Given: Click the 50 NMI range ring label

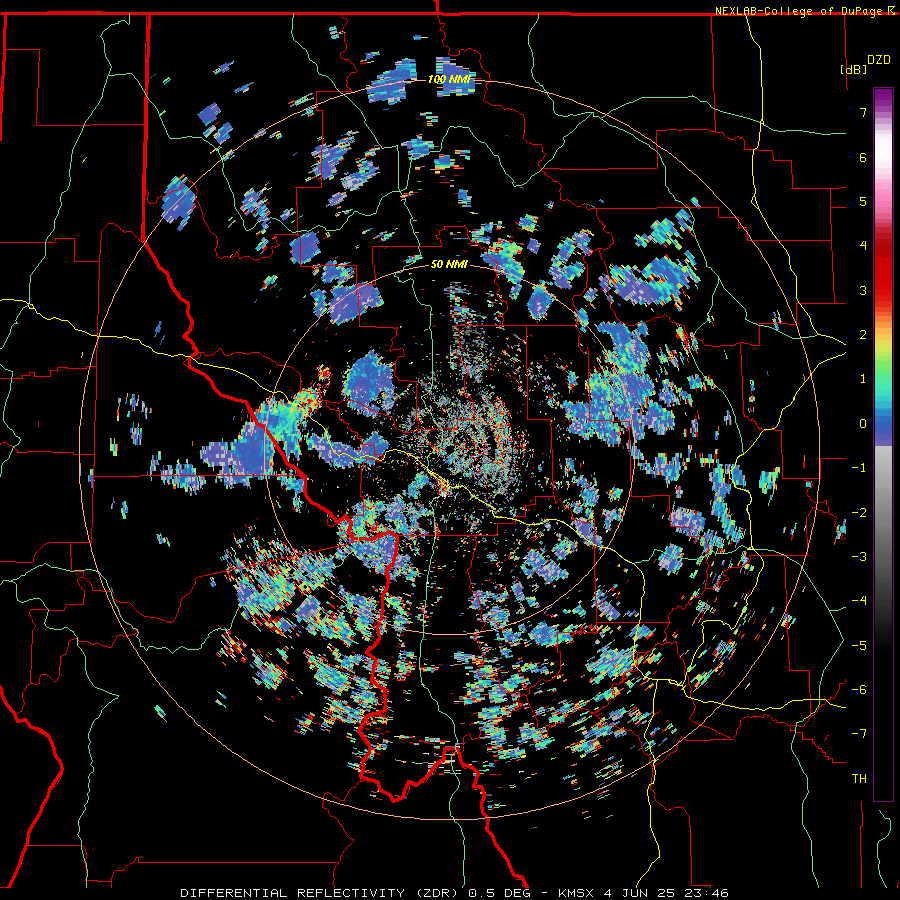Looking at the screenshot, I should coord(449,265).
